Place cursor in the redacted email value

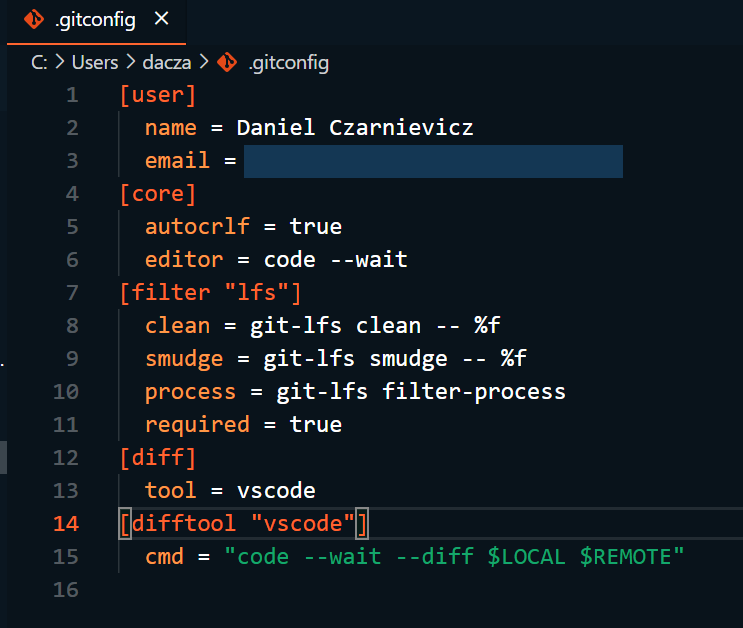[432, 161]
